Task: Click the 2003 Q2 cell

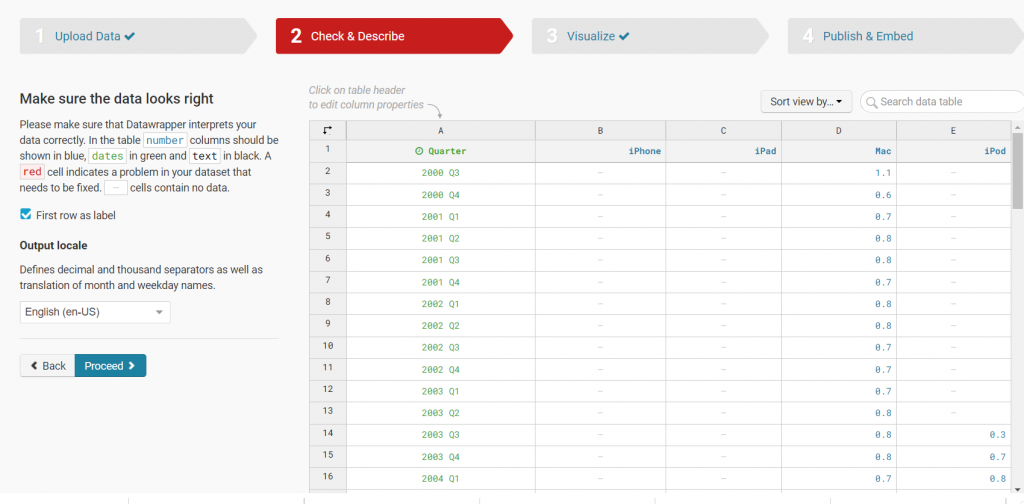Action: click(x=441, y=413)
